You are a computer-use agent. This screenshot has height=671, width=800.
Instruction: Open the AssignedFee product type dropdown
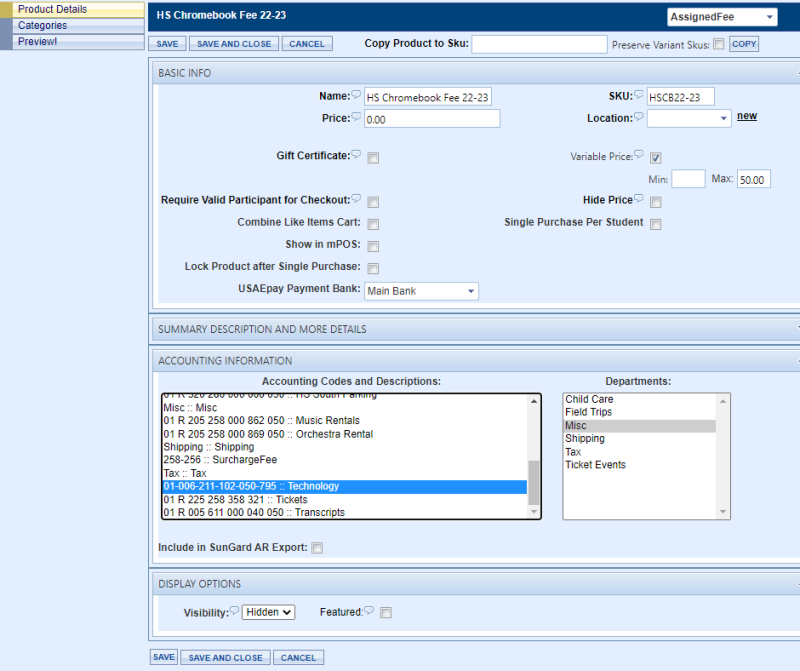coord(722,17)
